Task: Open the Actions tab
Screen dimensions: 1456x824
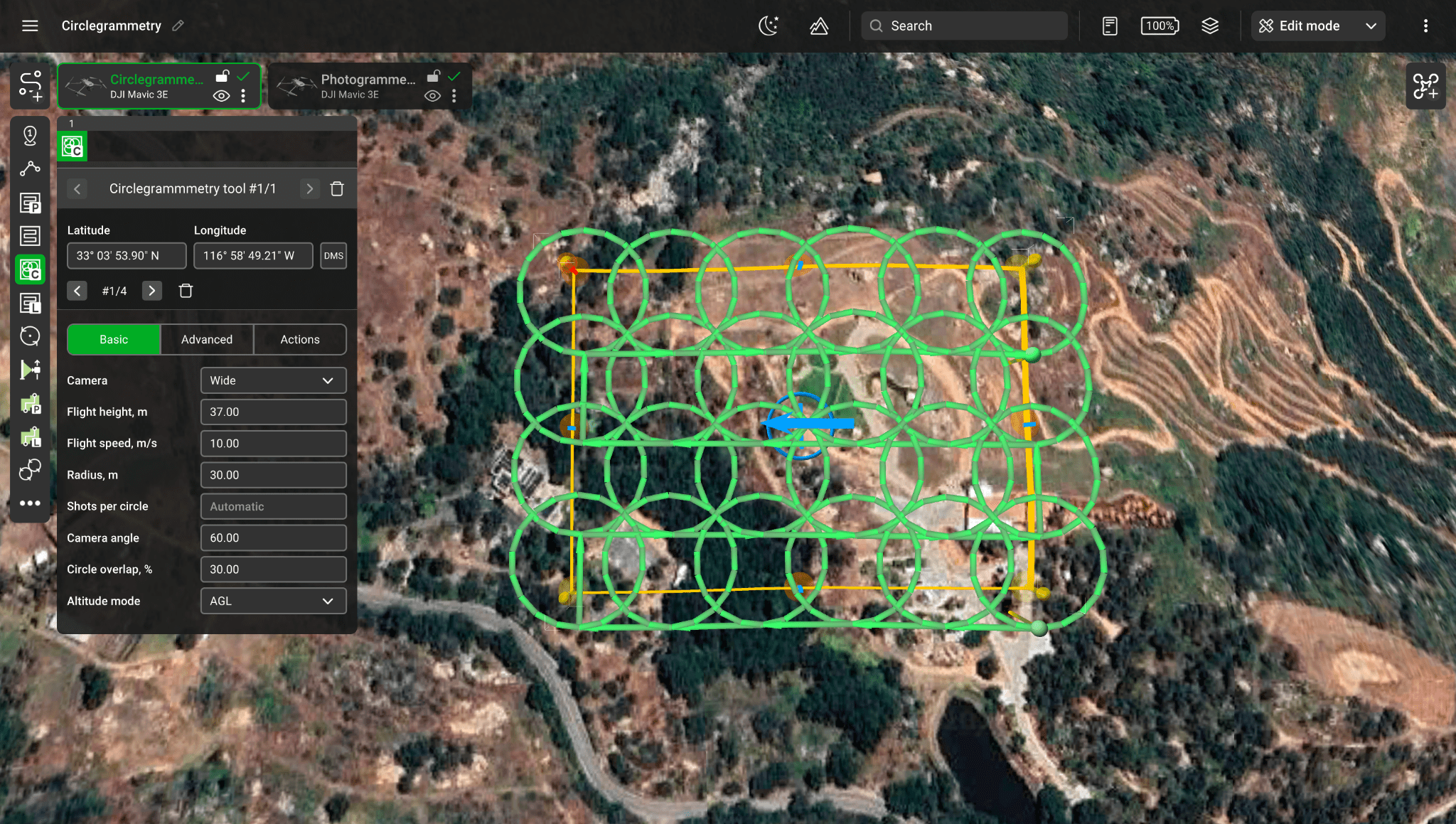Action: [x=299, y=339]
